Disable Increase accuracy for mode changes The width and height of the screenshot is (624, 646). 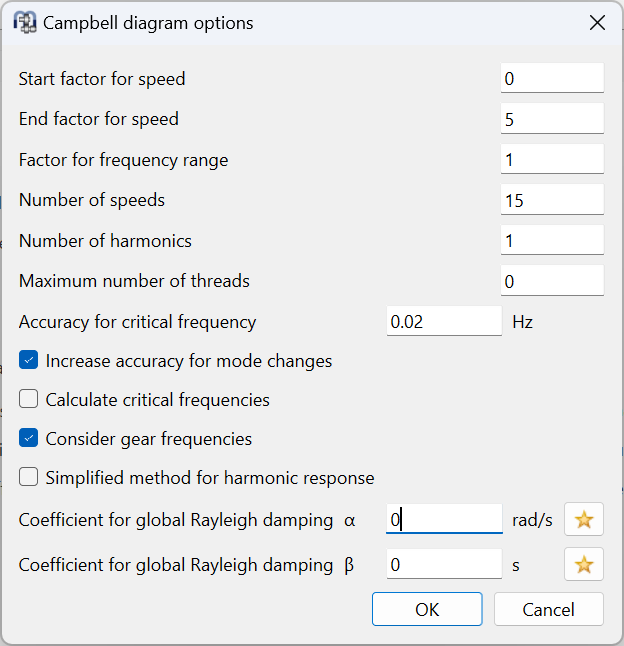[29, 361]
